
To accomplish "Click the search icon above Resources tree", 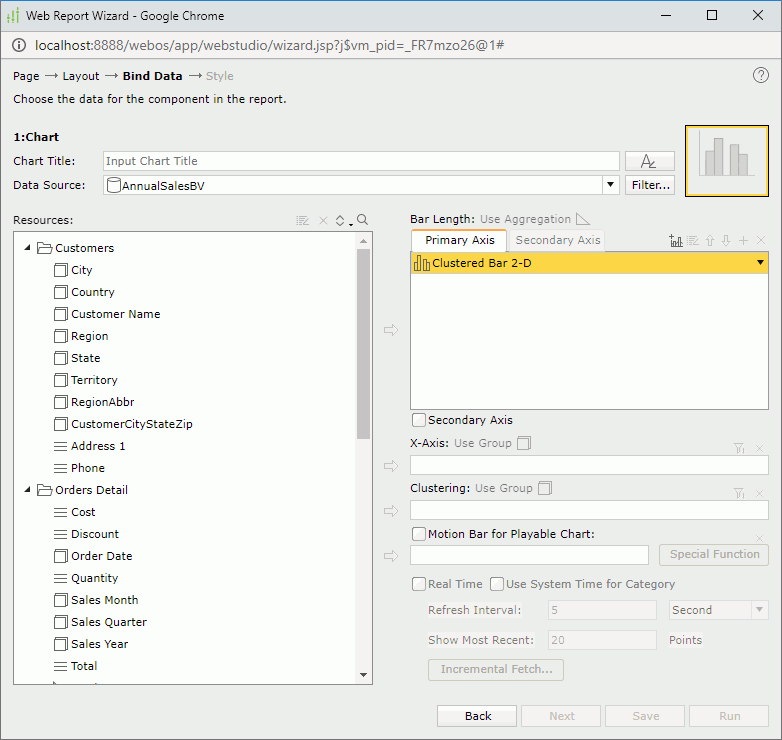I will (363, 220).
